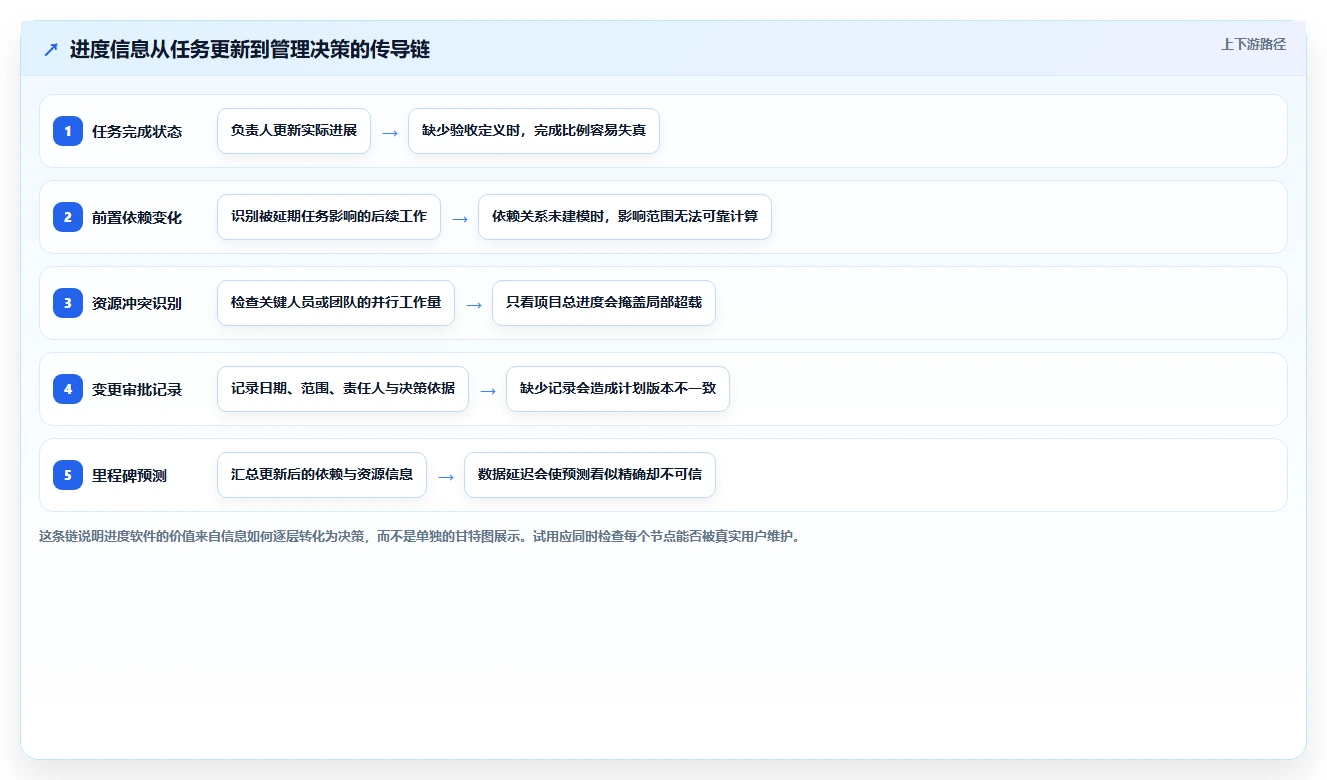Viewport: 1327px width, 780px height.
Task: Click the 上下游路径 label
Action: pyautogui.click(x=1253, y=44)
